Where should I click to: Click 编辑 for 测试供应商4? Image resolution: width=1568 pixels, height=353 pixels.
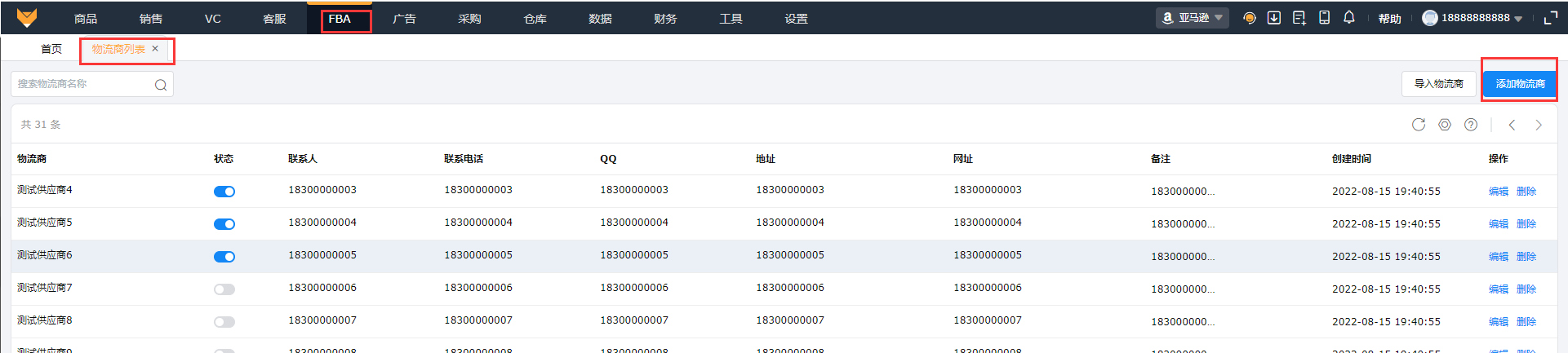pos(1499,192)
